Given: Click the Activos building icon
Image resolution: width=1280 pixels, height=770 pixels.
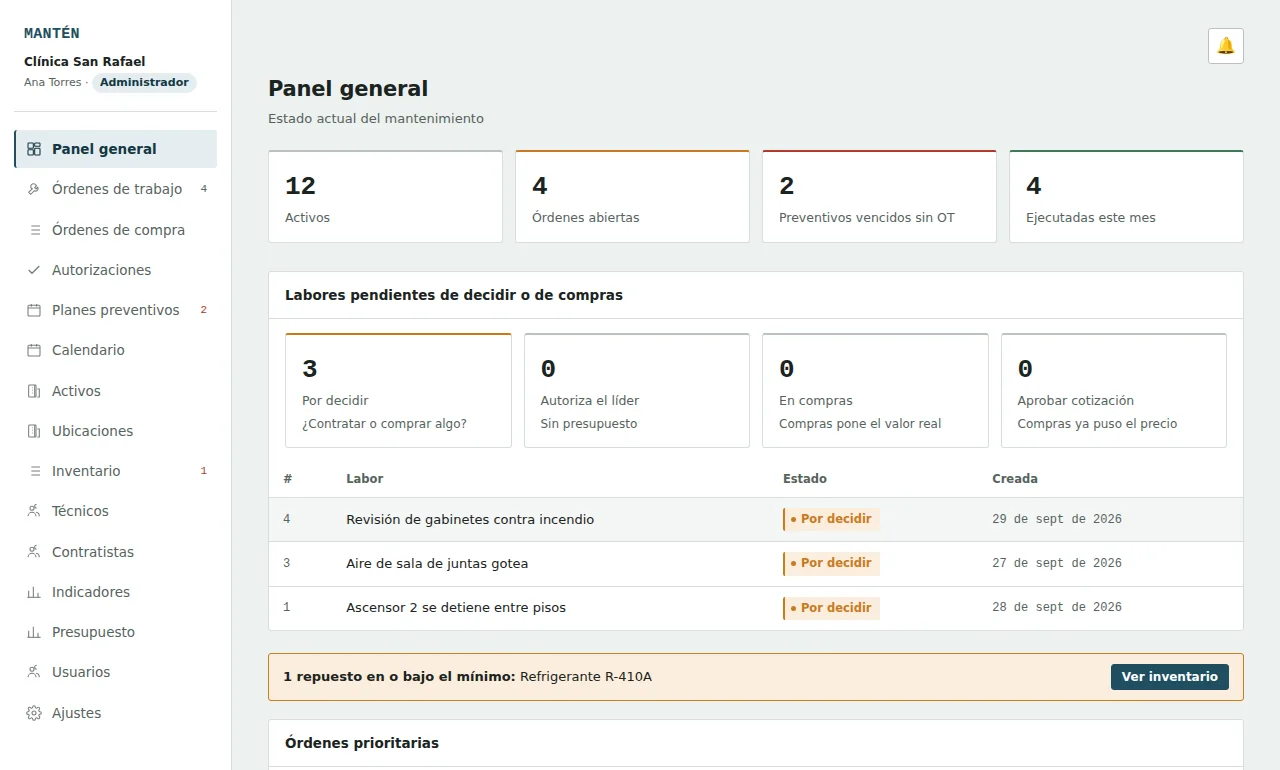Looking at the screenshot, I should [x=34, y=391].
